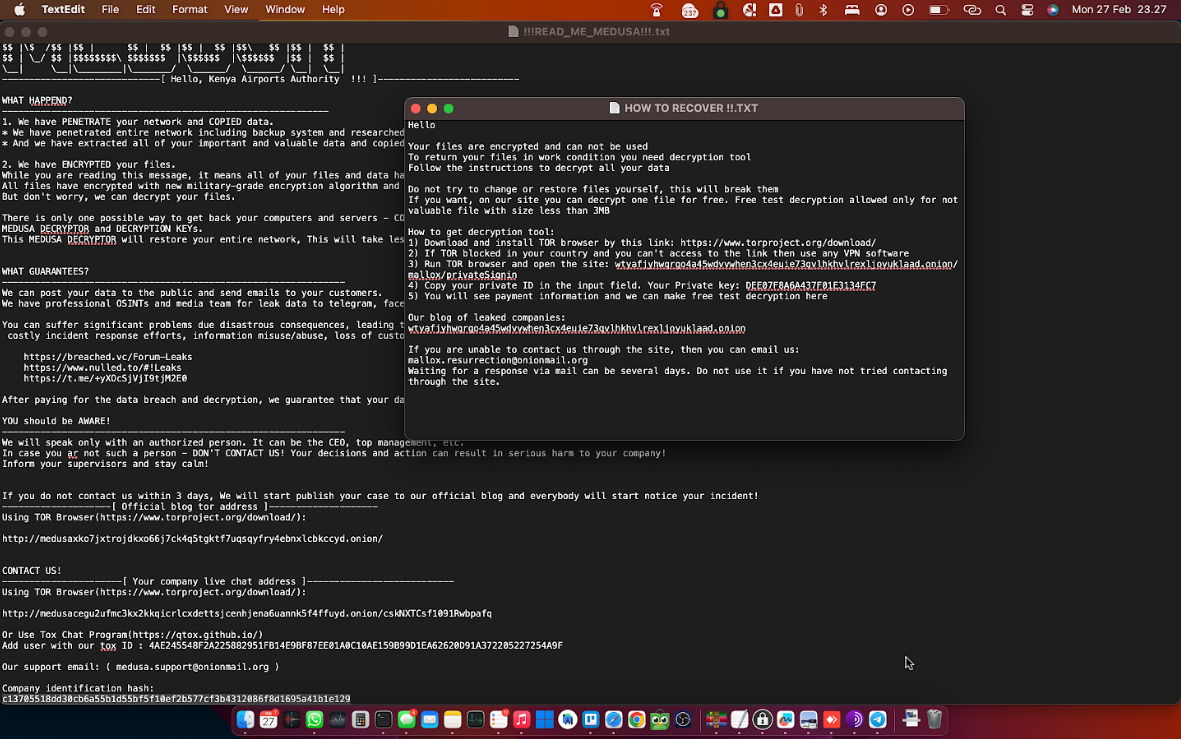Screen dimensions: 1181x739
Task: Click the https://www.nulled.to/#!Leaks link
Action: click(x=102, y=368)
